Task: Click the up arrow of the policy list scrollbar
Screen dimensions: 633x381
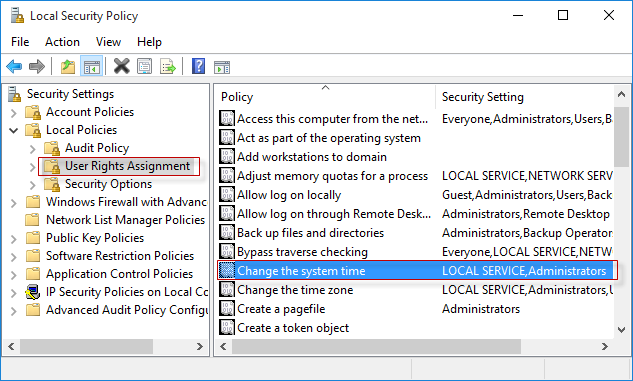Action: tap(622, 94)
